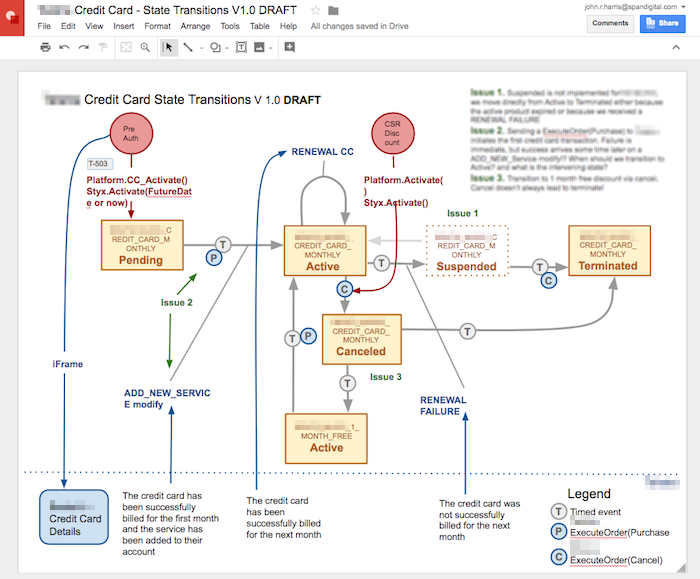Open the Image insert dropdown arrow
This screenshot has width=700, height=579.
[271, 47]
